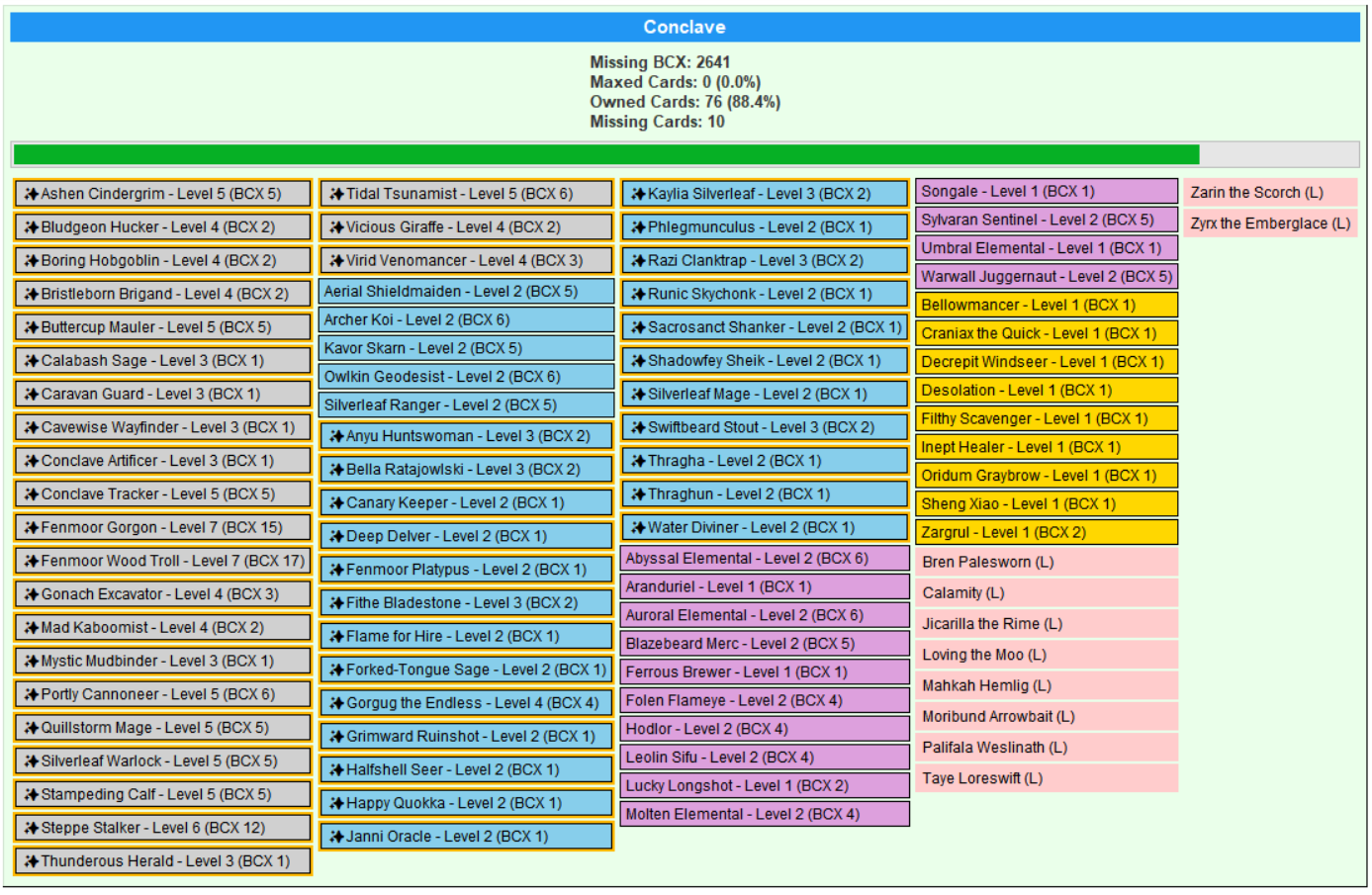This screenshot has width=1372, height=895.
Task: Select the purple Aranduriel card
Action: [766, 587]
